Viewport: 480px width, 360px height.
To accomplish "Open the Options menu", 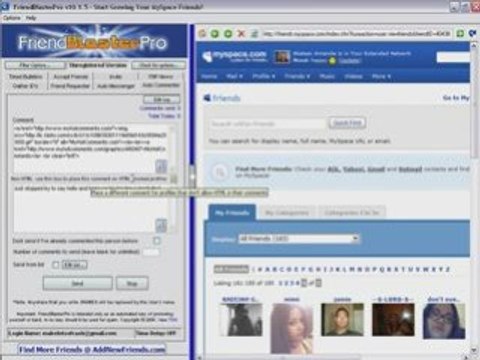I will tap(12, 18).
